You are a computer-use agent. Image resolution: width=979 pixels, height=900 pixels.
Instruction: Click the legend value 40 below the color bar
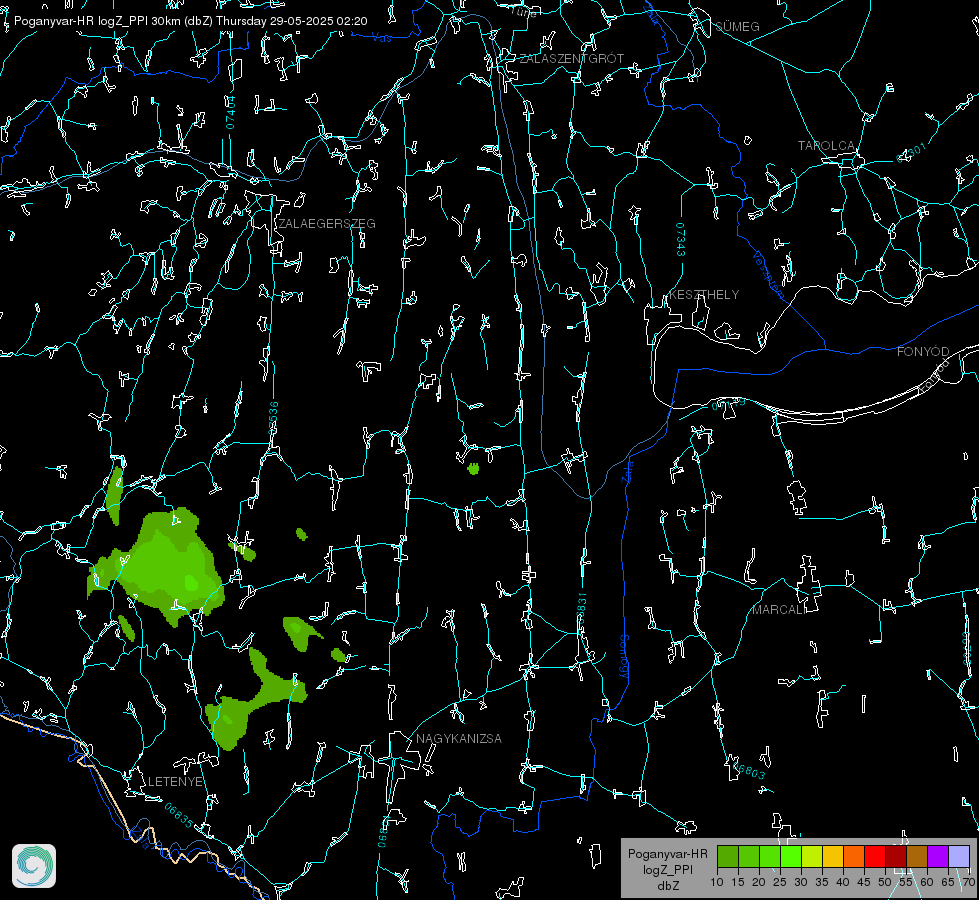click(x=842, y=882)
